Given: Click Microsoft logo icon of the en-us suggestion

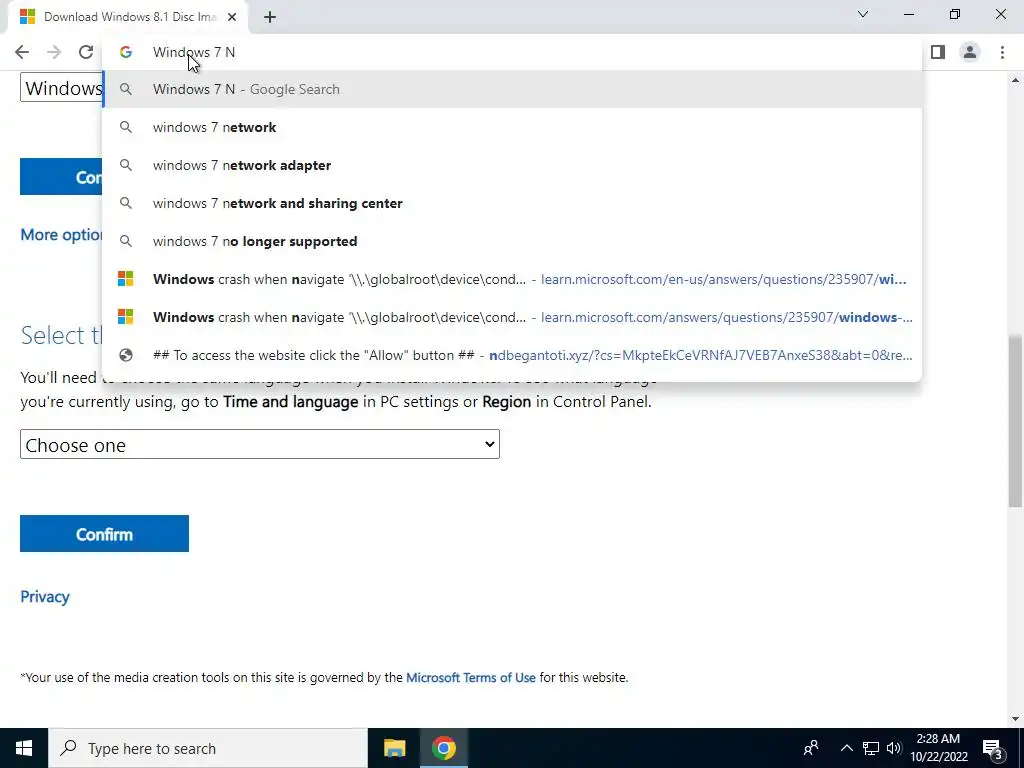Looking at the screenshot, I should coord(125,280).
